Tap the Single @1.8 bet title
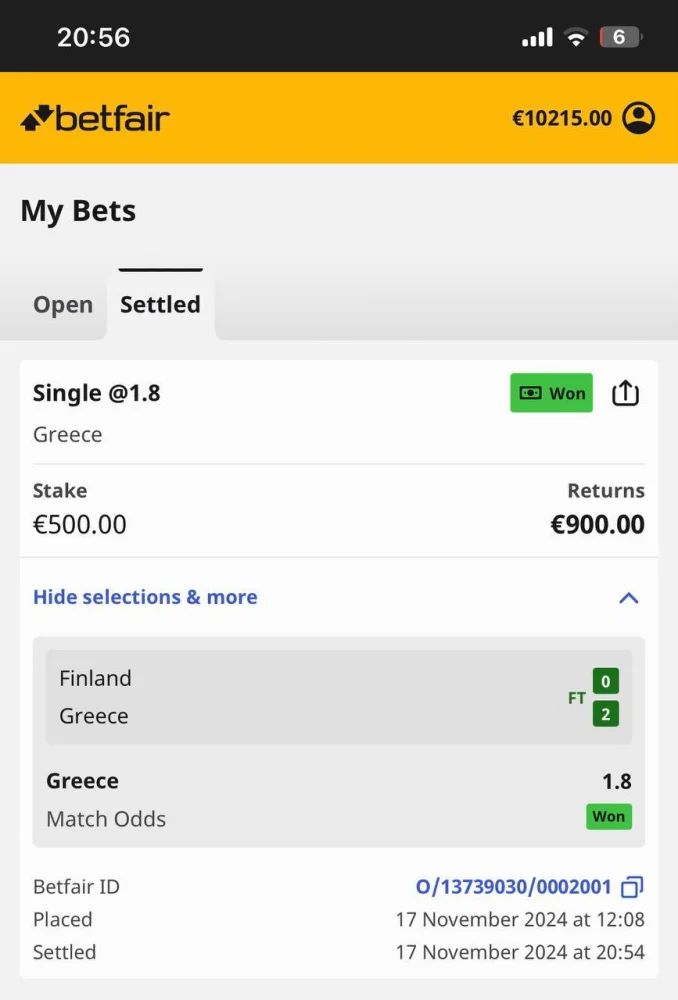The height and width of the screenshot is (1000, 678). pyautogui.click(x=97, y=393)
